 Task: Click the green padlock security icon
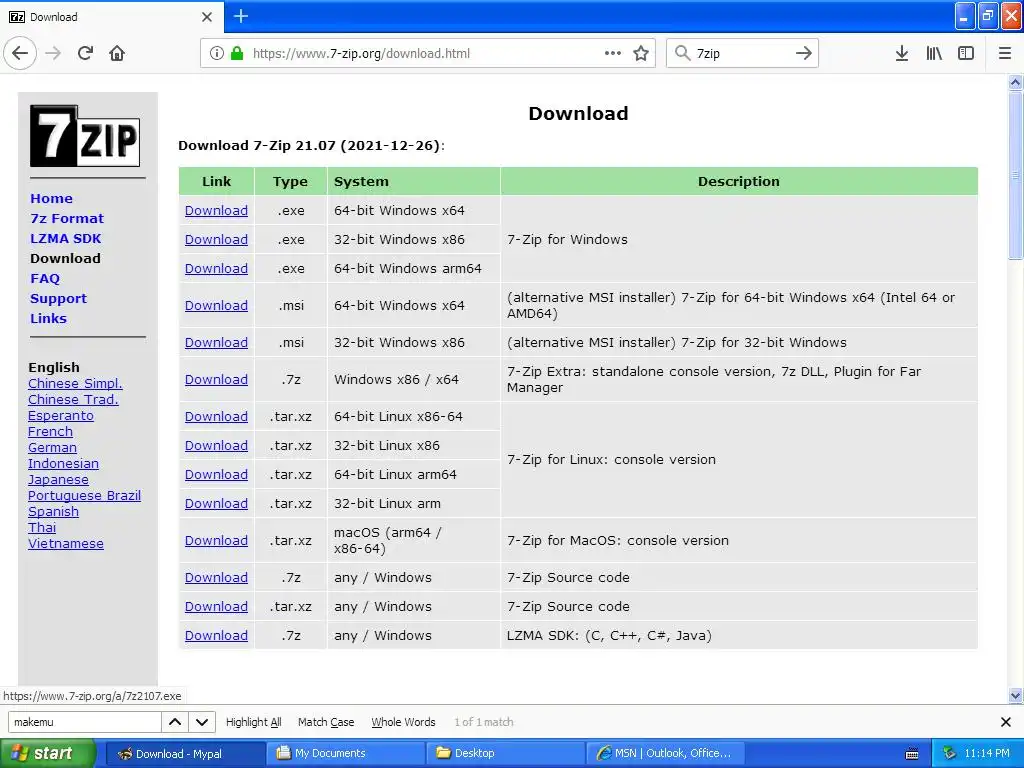click(x=237, y=53)
